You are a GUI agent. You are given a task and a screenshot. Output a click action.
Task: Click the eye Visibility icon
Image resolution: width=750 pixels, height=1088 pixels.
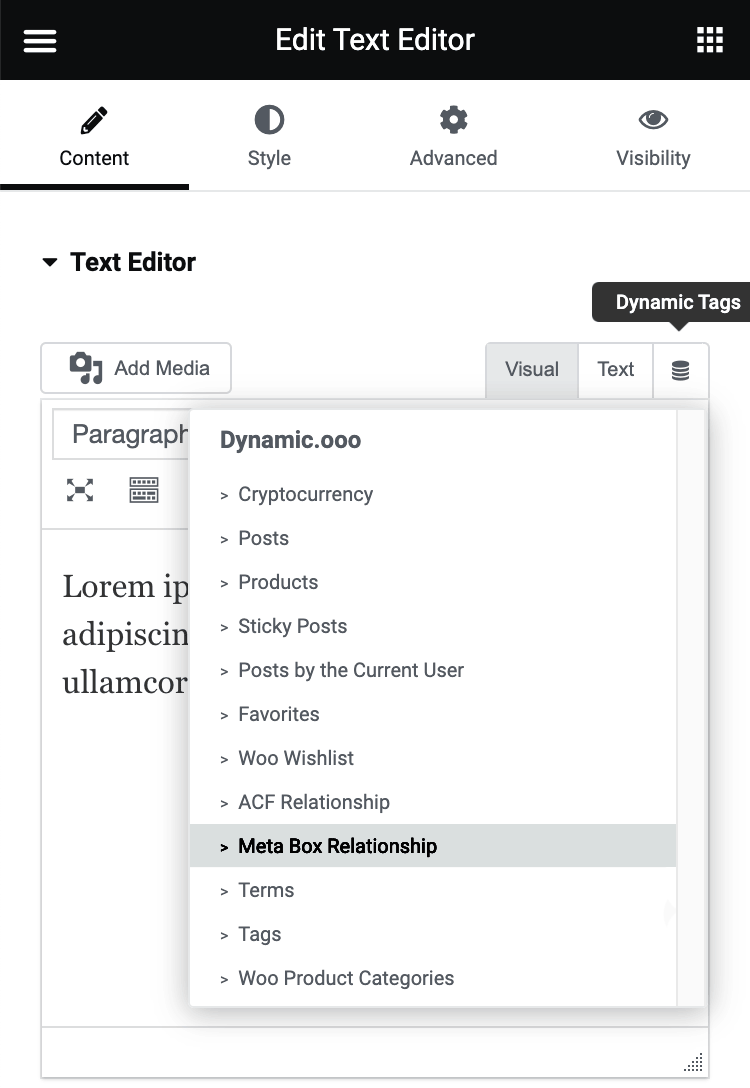click(x=652, y=119)
